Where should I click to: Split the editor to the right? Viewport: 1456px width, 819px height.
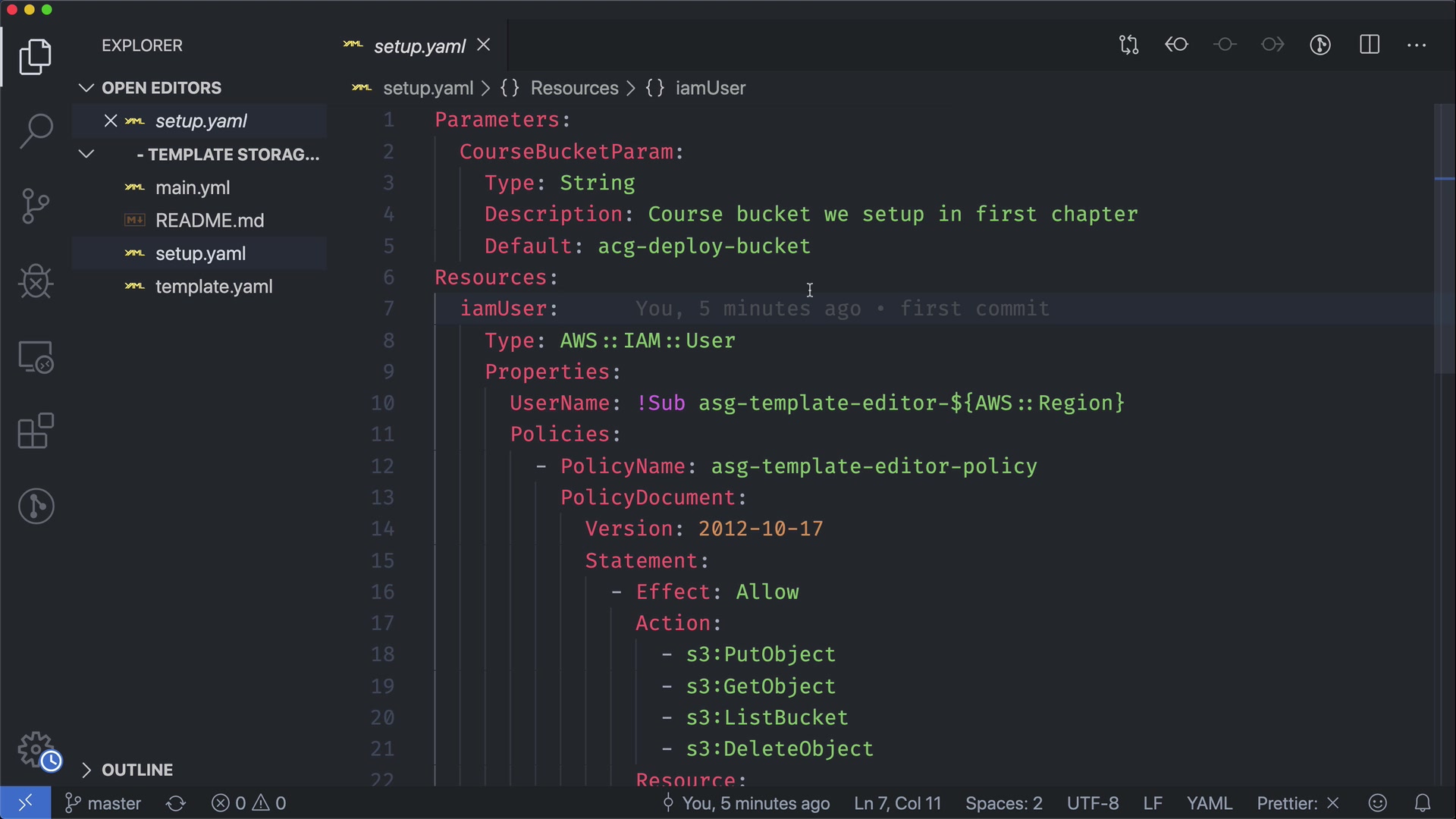[x=1370, y=45]
